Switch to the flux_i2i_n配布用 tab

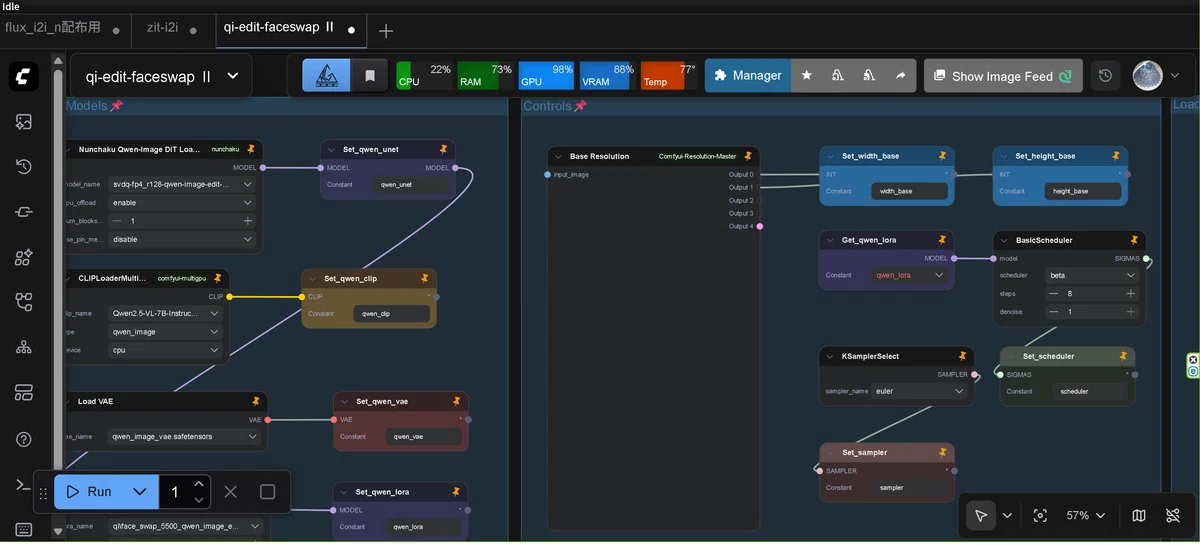[x=53, y=28]
